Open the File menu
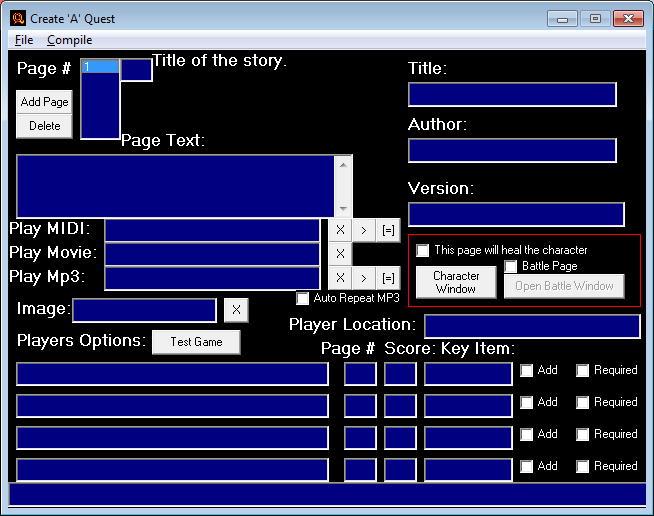Screen dimensions: 654x516 click(24, 40)
